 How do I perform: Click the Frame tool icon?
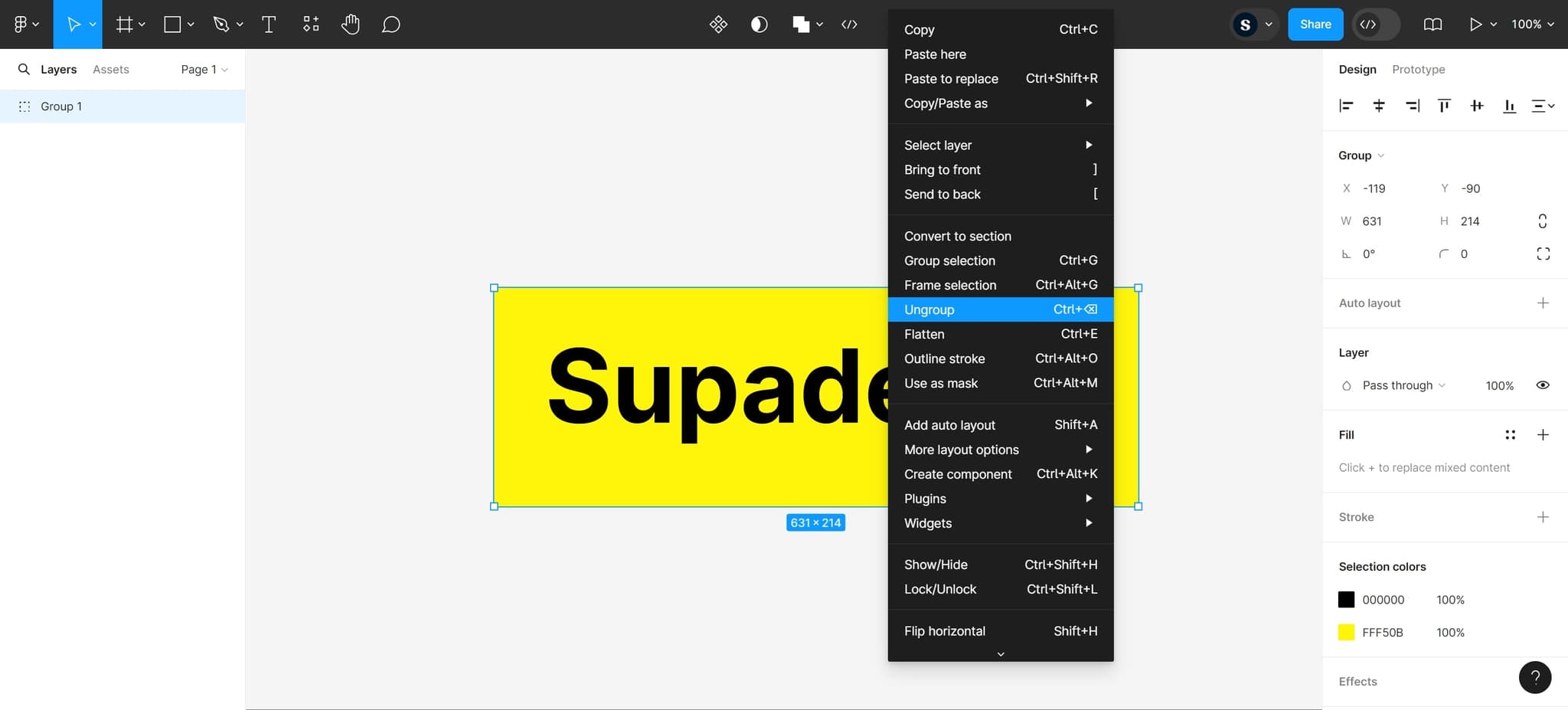click(124, 25)
